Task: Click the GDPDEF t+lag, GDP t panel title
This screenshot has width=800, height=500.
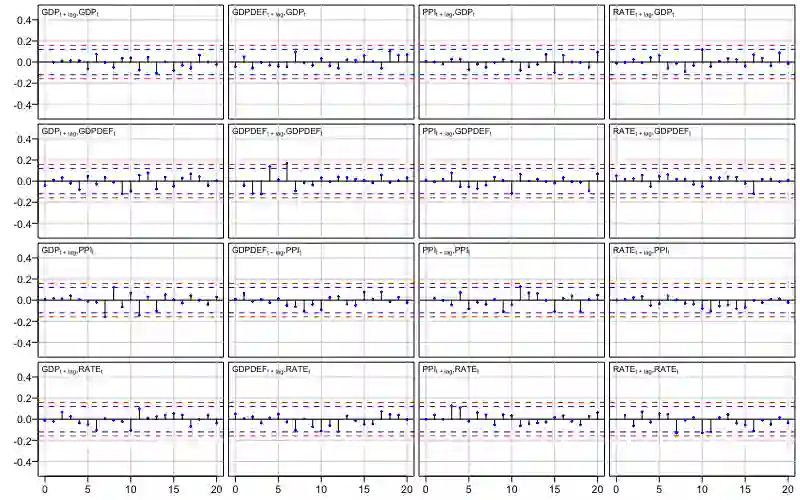Action: [269, 13]
